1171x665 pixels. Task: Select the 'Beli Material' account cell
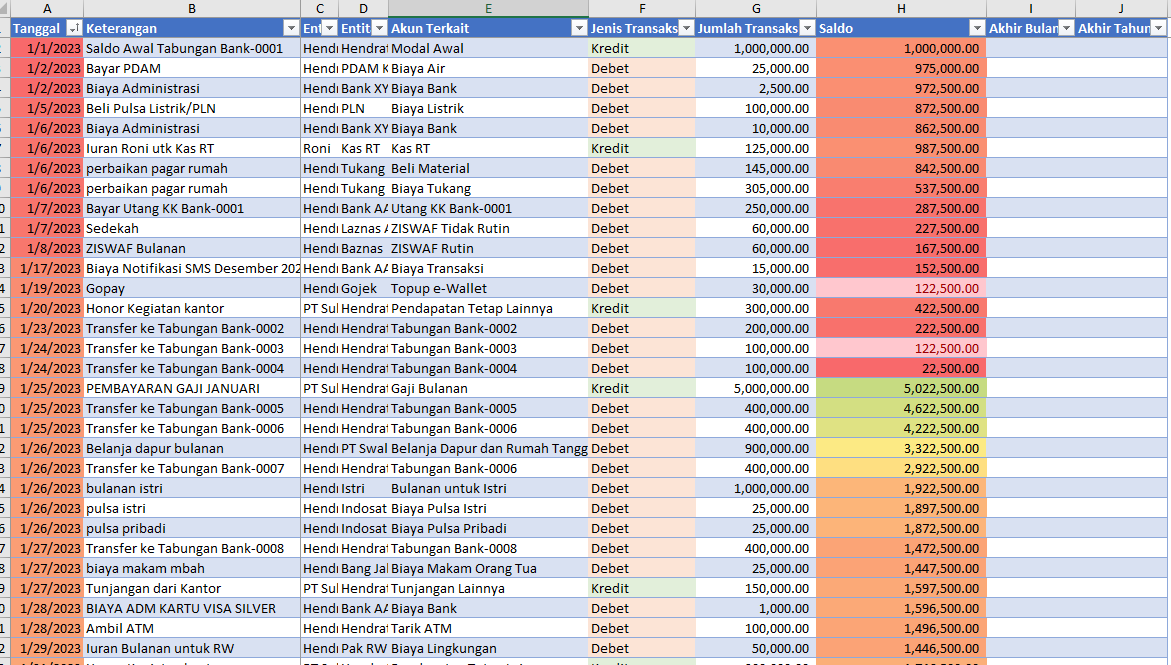488,169
